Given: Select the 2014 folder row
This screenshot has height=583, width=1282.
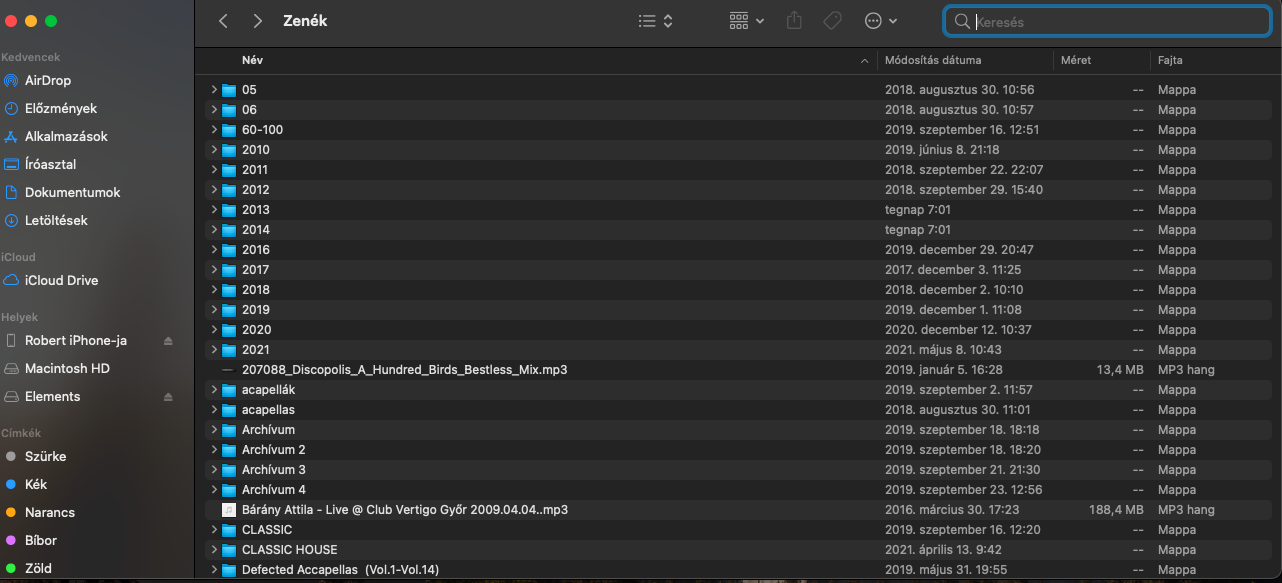Looking at the screenshot, I should 738,230.
